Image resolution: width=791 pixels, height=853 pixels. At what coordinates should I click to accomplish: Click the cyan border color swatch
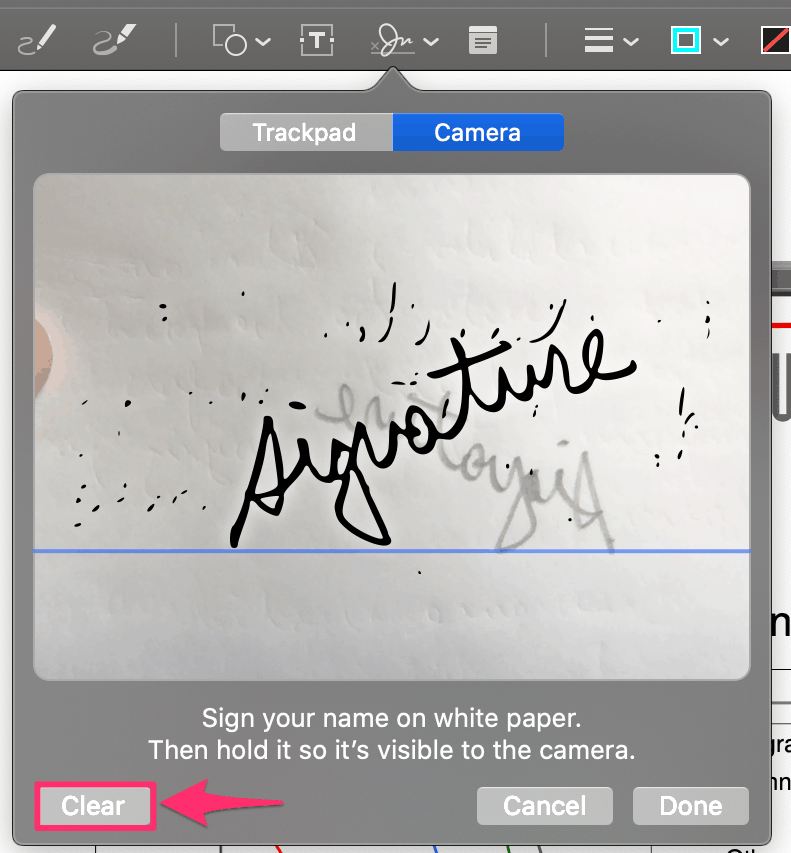point(685,40)
